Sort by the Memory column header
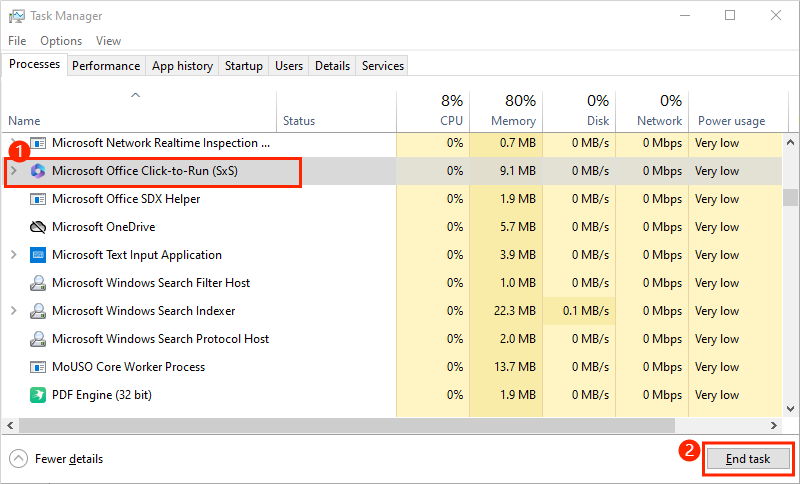800x484 pixels. coord(506,111)
